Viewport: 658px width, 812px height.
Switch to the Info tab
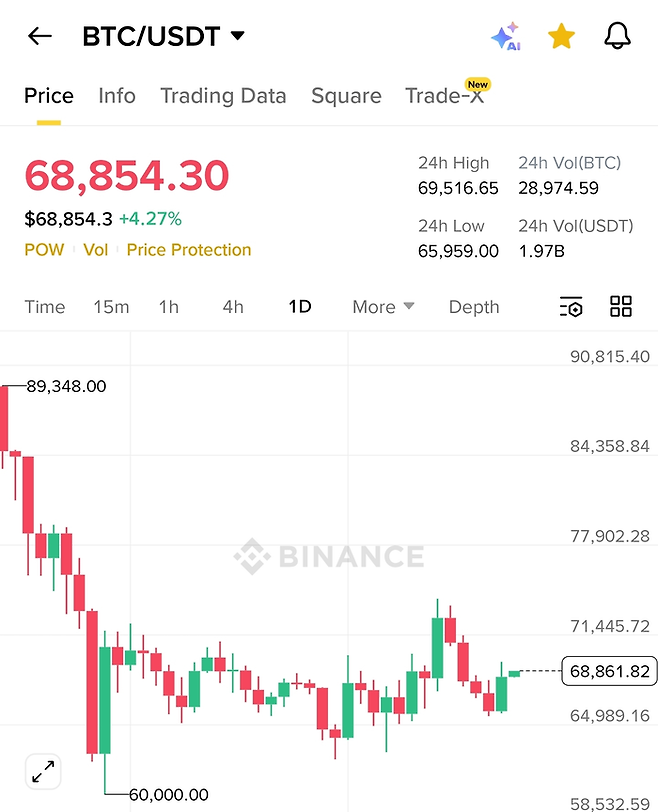[117, 96]
